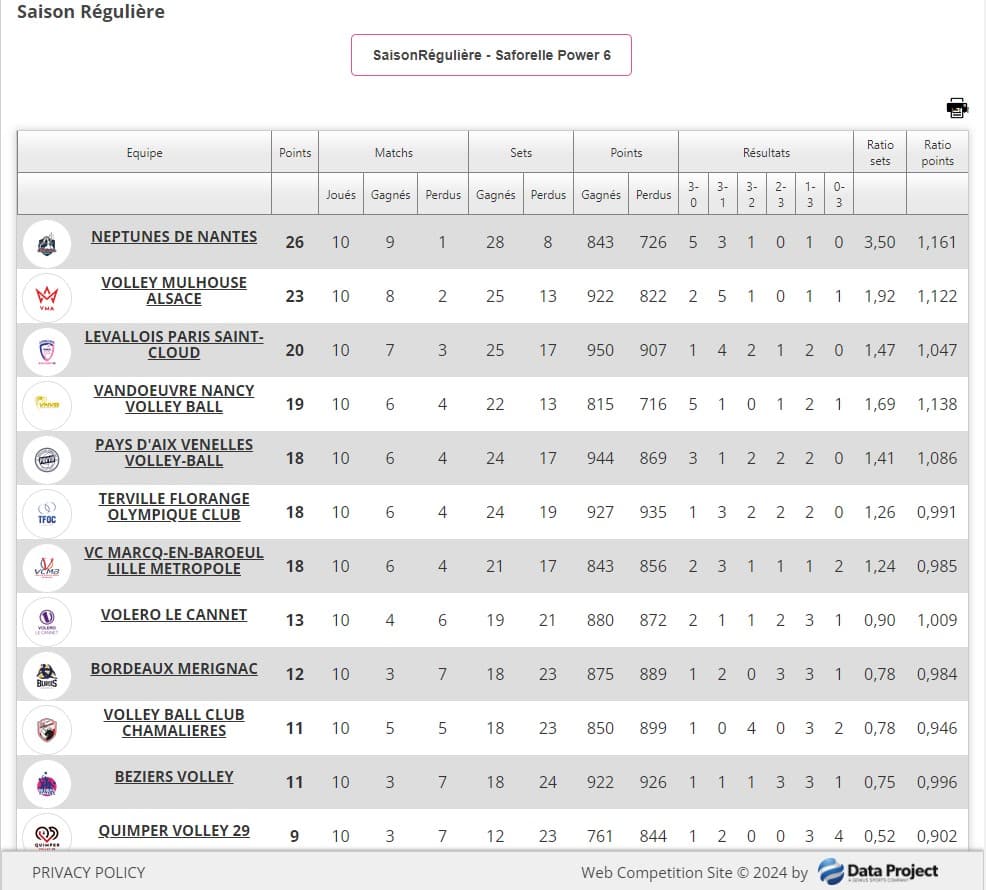Image resolution: width=986 pixels, height=890 pixels.
Task: Click the Terville Florange TFOC logo
Action: [47, 513]
